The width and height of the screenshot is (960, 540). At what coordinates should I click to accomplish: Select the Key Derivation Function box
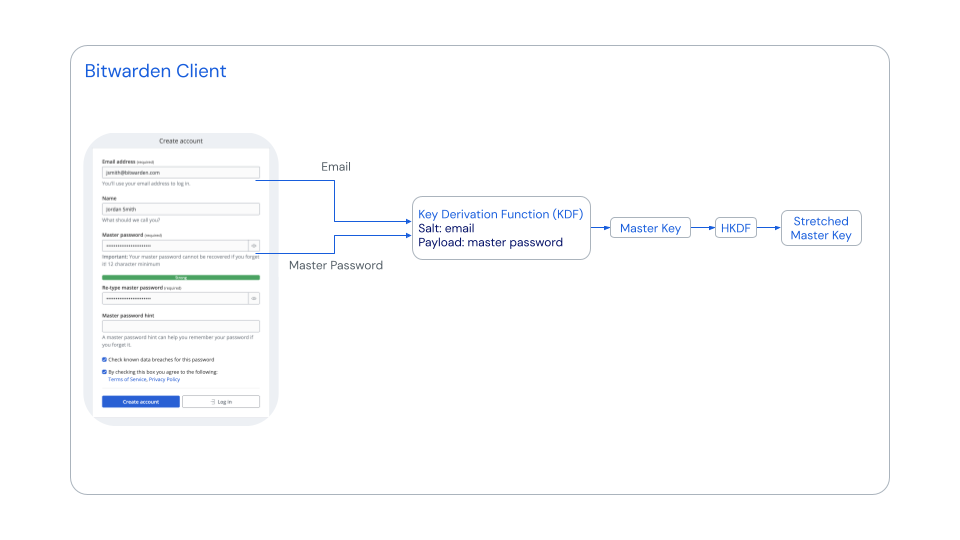[x=501, y=229]
